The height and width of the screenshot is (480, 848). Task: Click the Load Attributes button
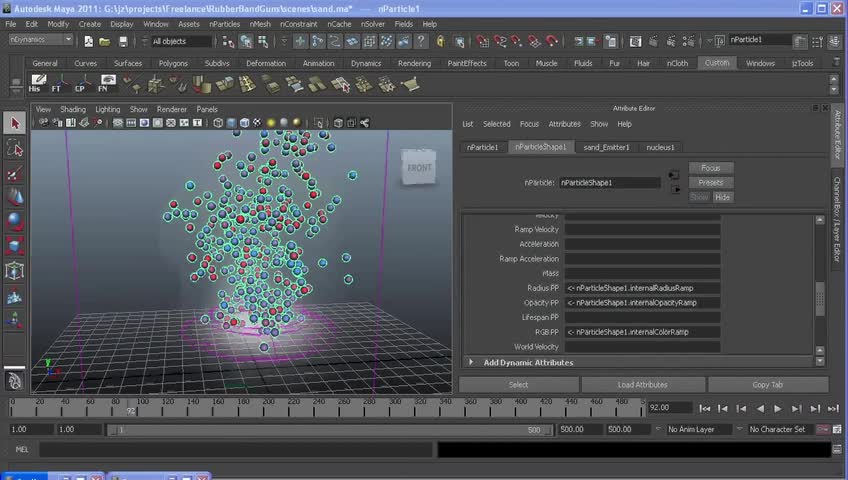(642, 384)
